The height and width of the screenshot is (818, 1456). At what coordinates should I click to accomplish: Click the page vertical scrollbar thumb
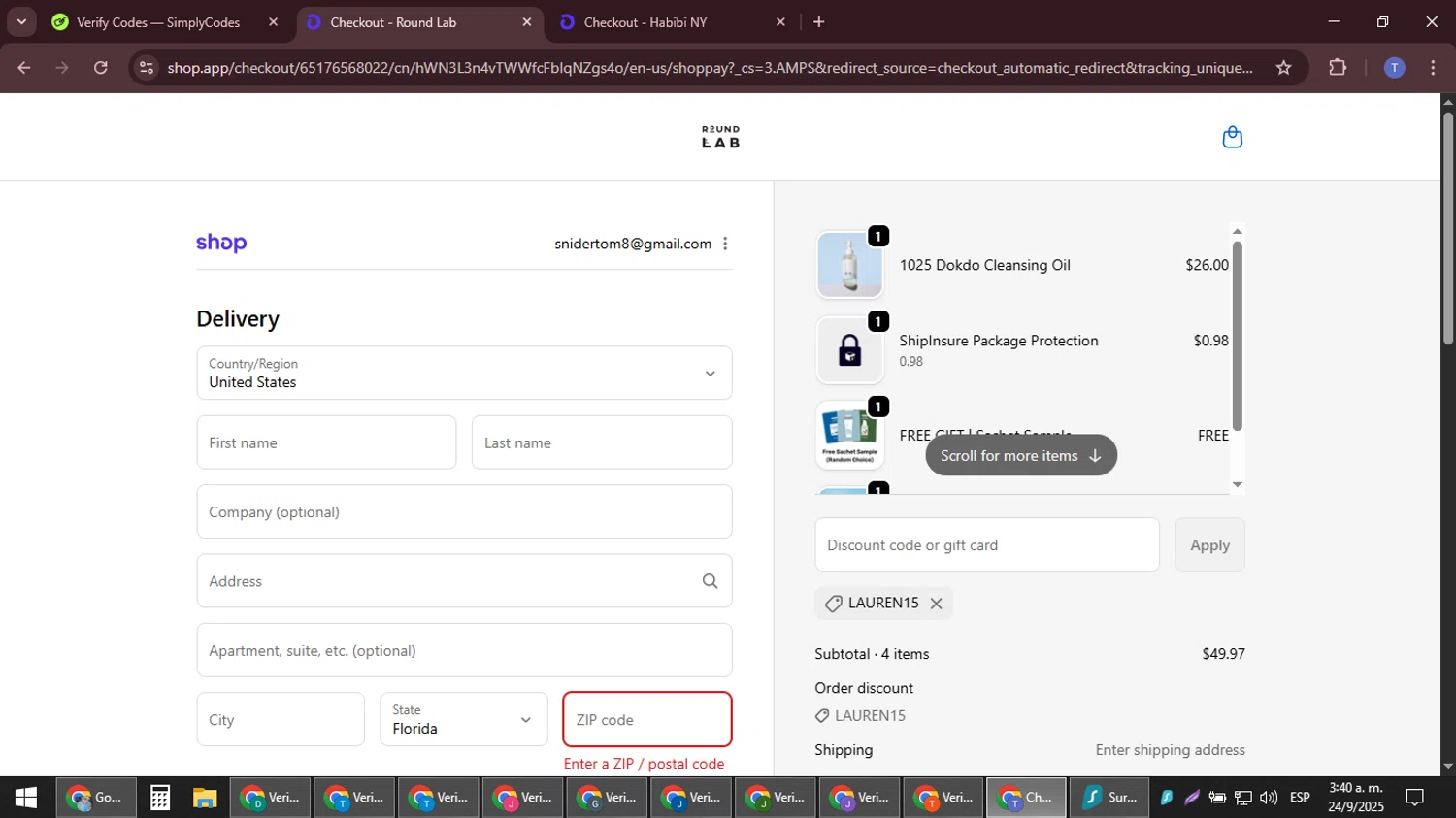[1447, 228]
